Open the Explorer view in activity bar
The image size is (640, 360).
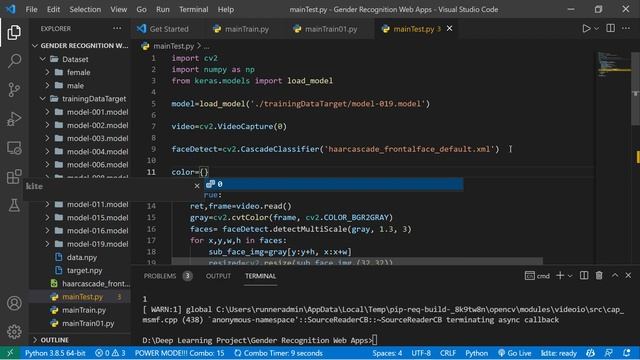click(x=14, y=32)
